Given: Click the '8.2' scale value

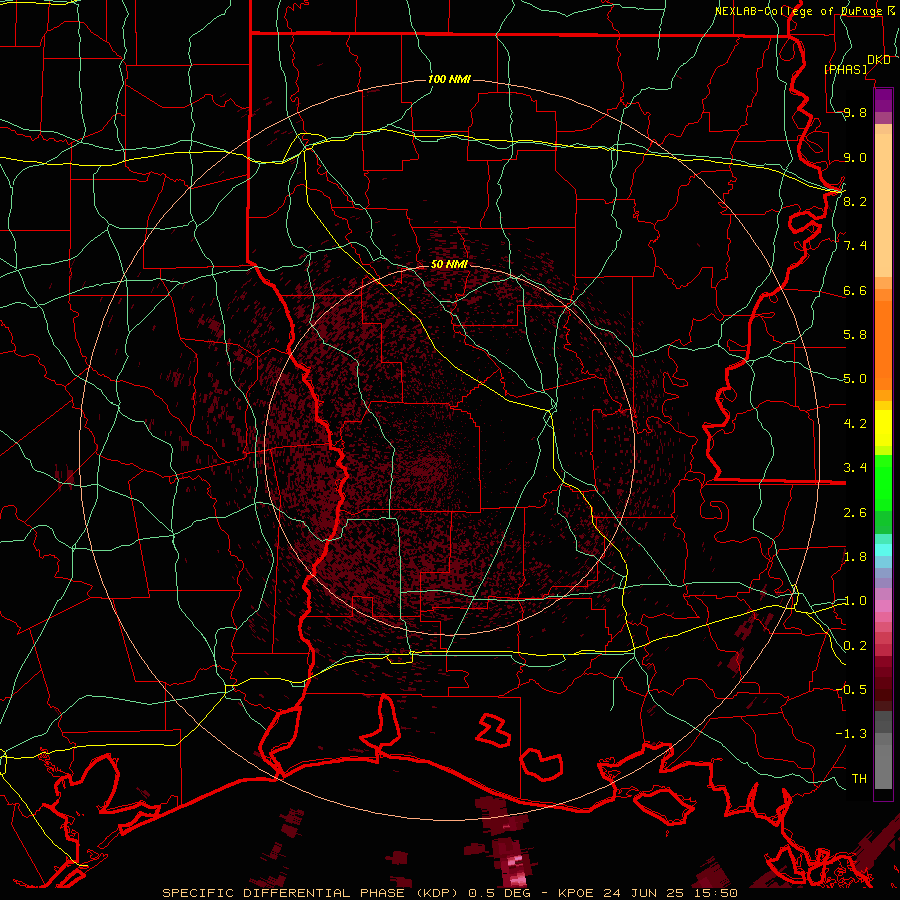Looking at the screenshot, I should point(855,201).
